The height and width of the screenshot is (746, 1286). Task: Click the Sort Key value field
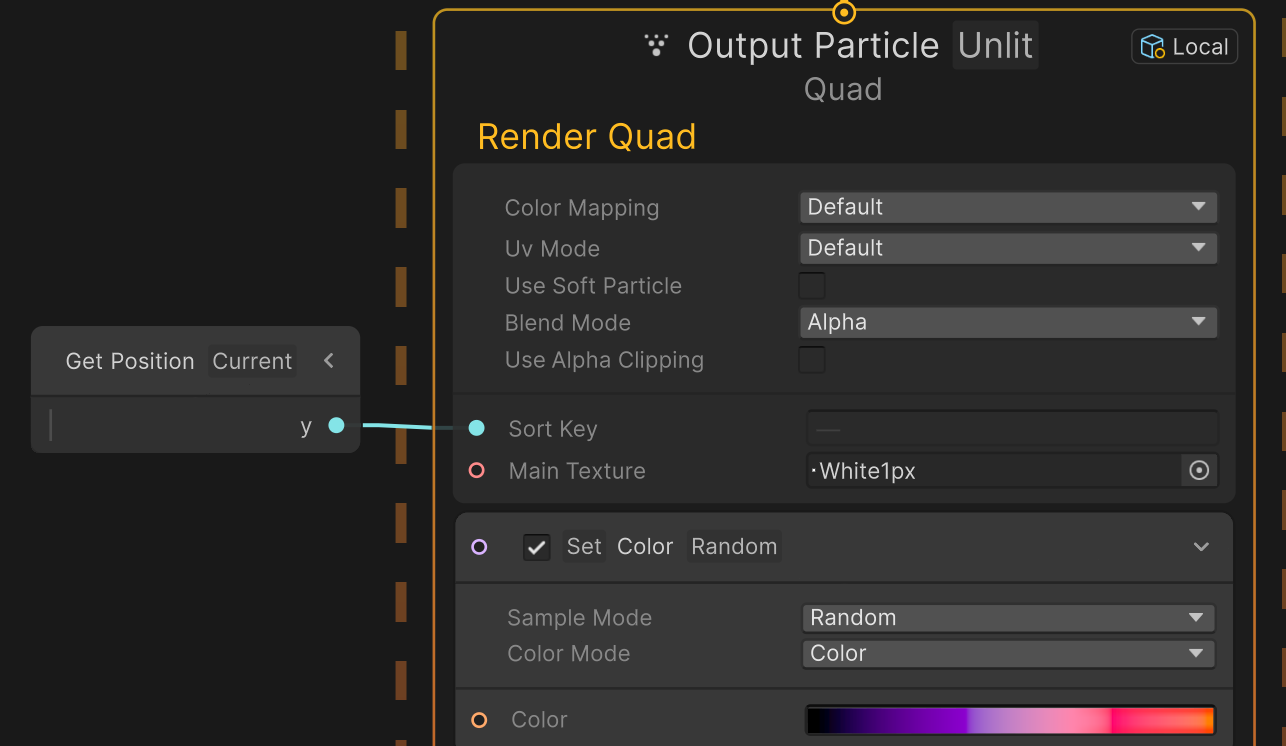click(x=1012, y=428)
